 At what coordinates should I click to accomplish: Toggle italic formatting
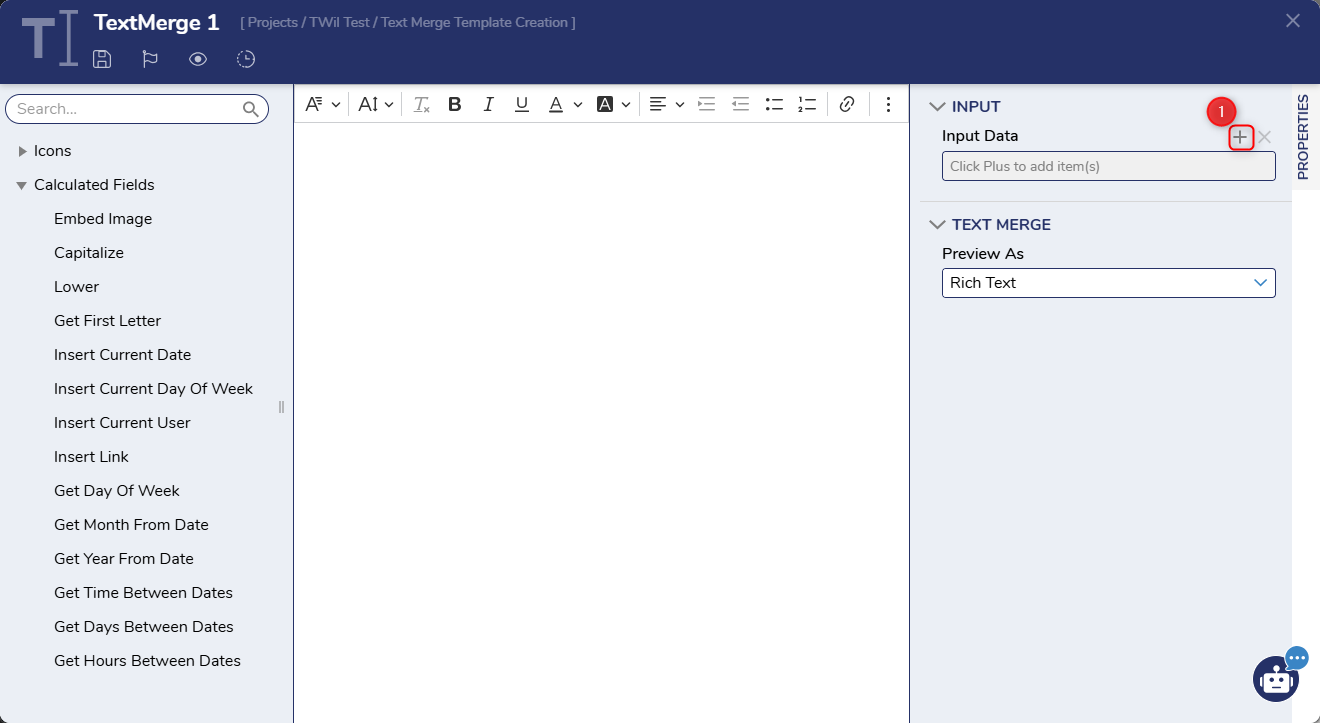[488, 104]
